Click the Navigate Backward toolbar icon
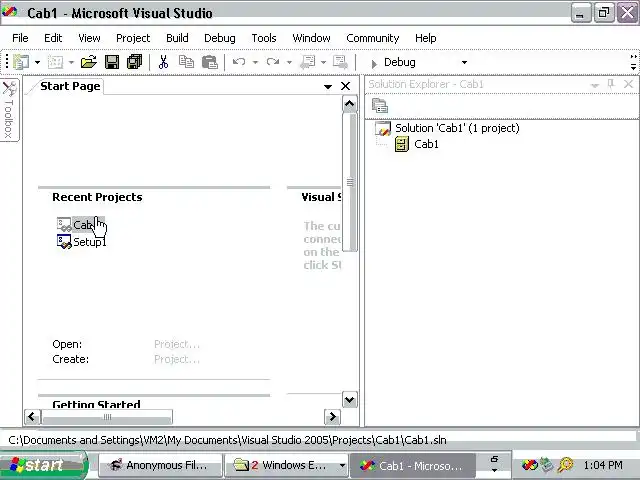 [x=308, y=62]
